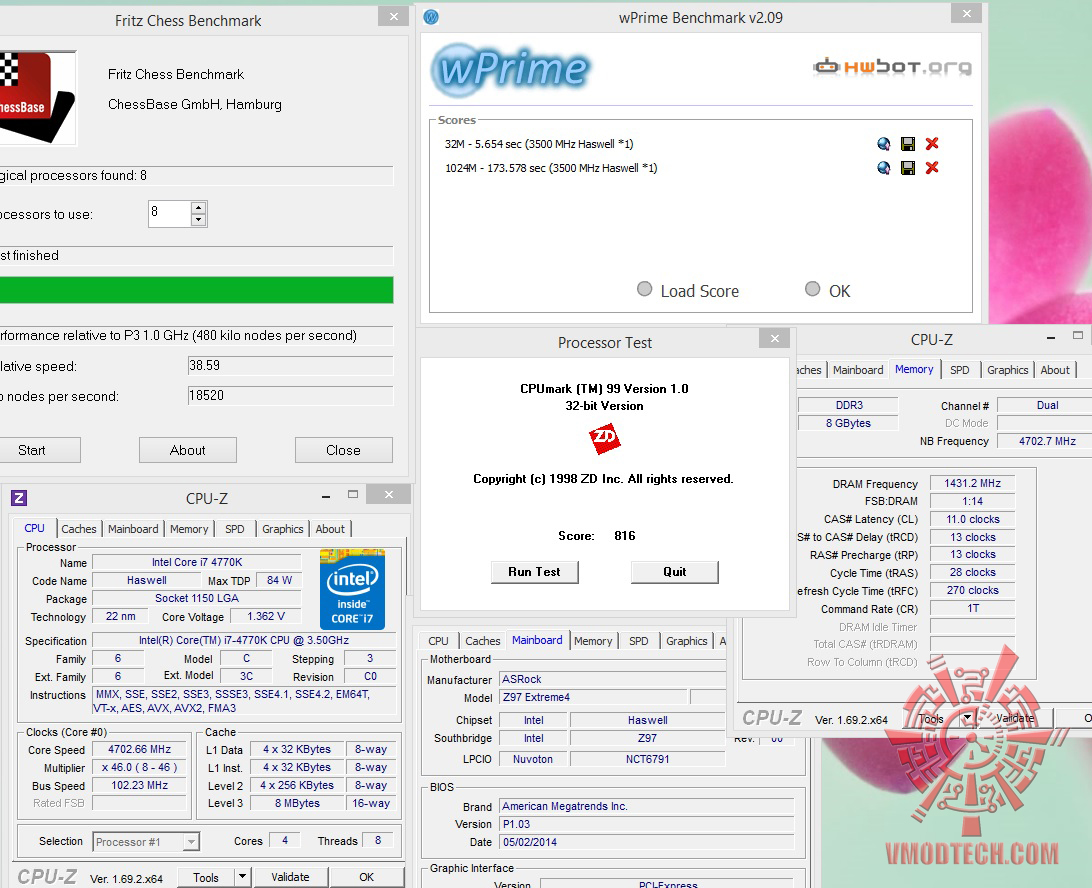The width and height of the screenshot is (1092, 888).
Task: Click the relative speed value 38.59
Action: 290,365
